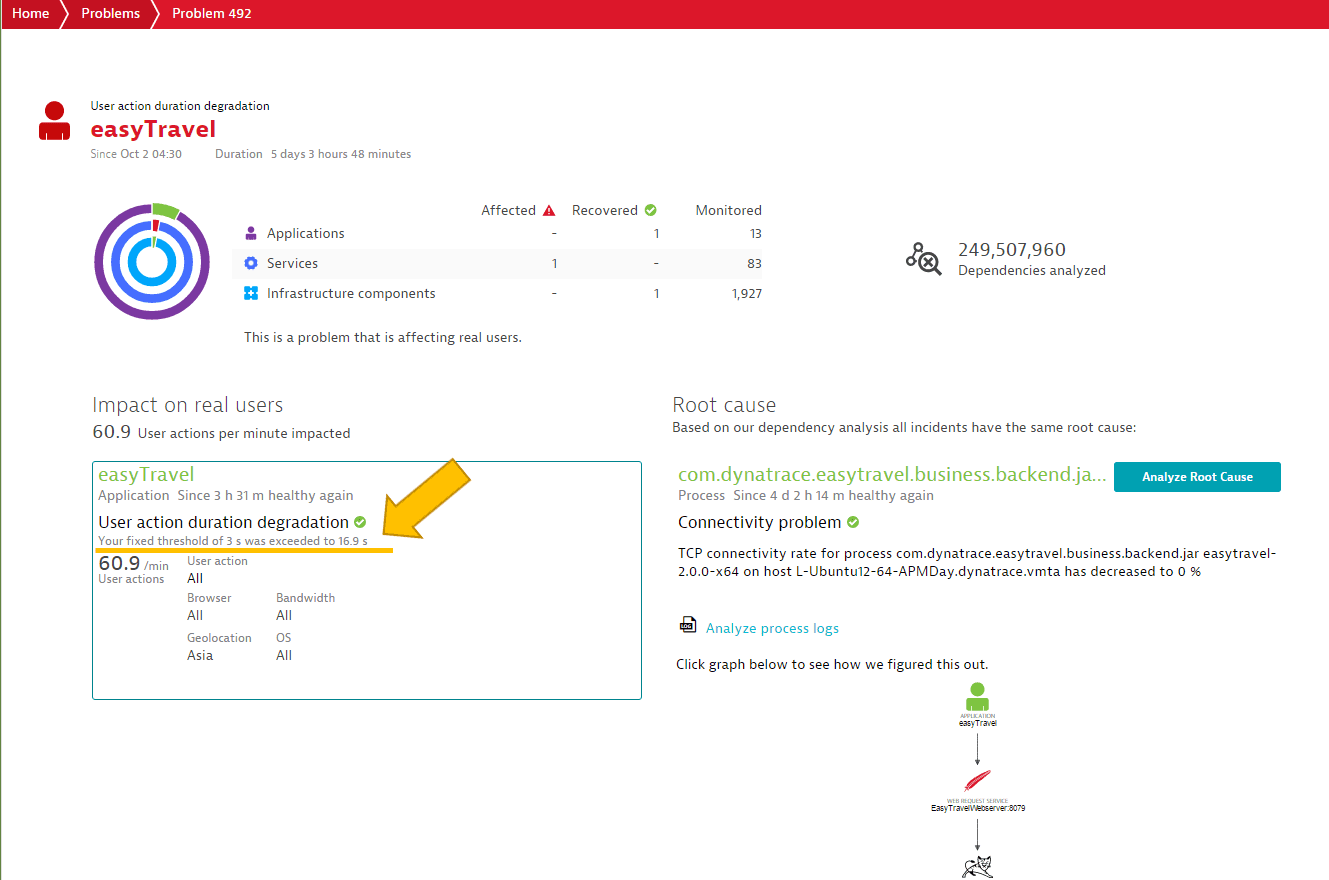Click User action duration degradation heading
1329x880 pixels.
pos(223,522)
